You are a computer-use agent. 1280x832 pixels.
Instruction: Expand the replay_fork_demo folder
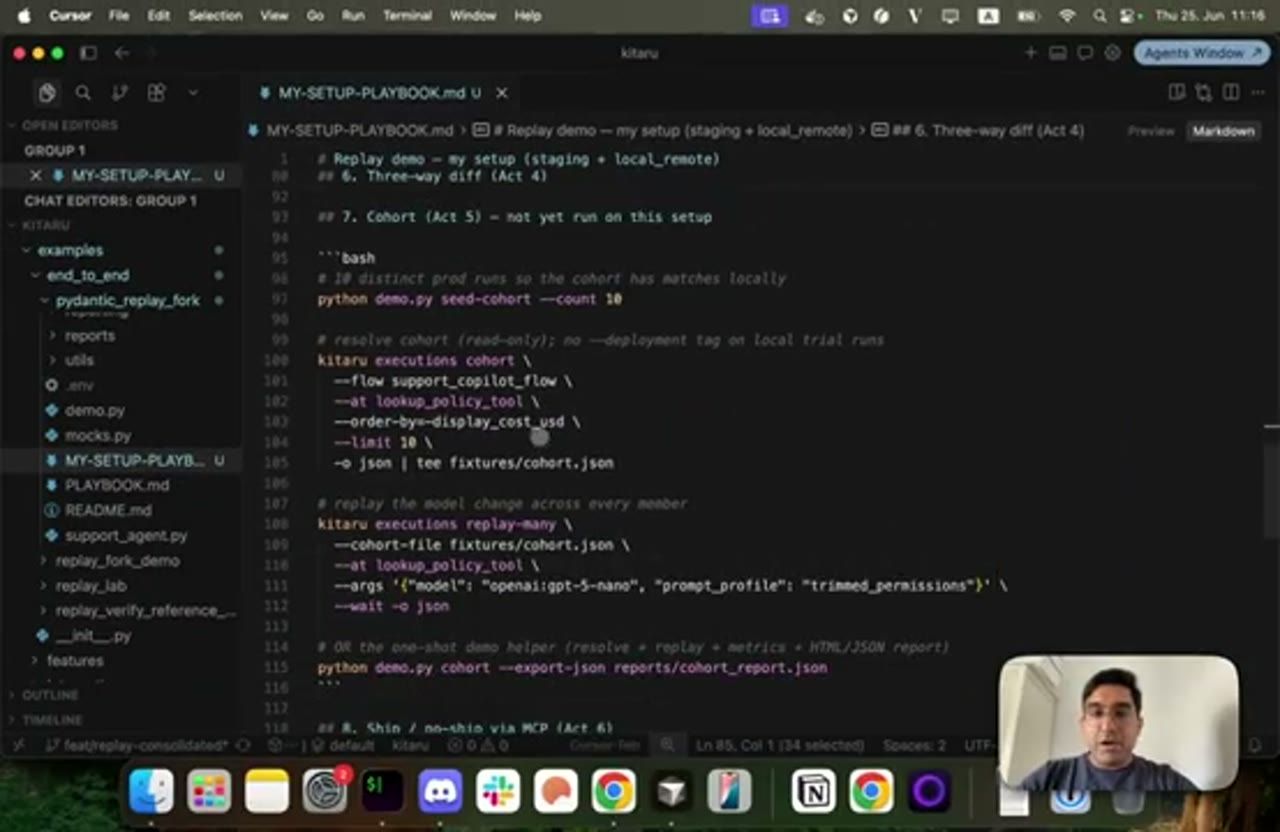pyautogui.click(x=117, y=561)
